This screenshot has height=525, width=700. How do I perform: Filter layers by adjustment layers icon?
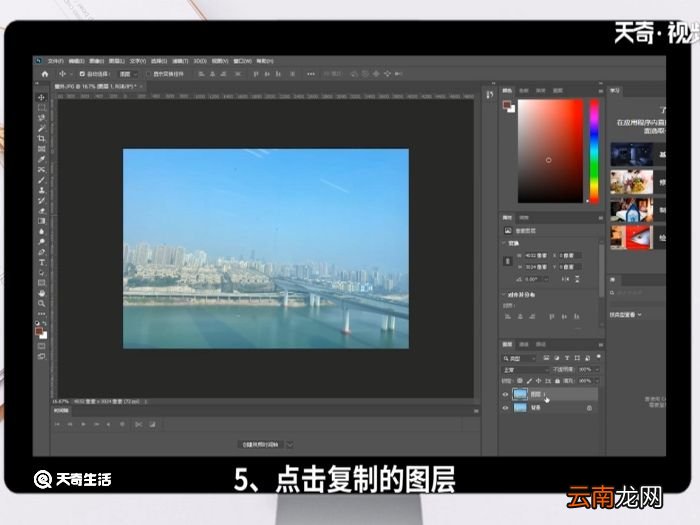tap(557, 358)
